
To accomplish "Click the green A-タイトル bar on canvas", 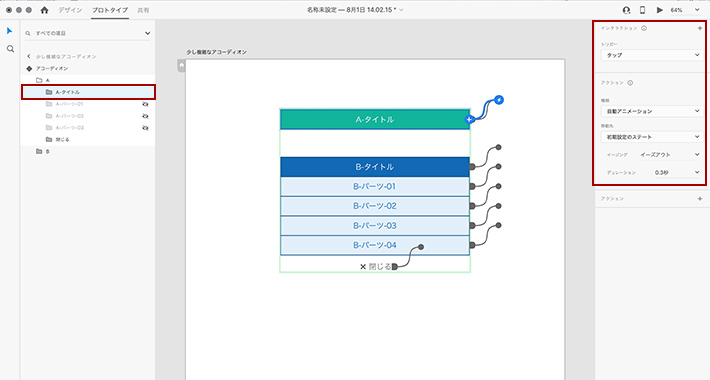I will coord(375,120).
